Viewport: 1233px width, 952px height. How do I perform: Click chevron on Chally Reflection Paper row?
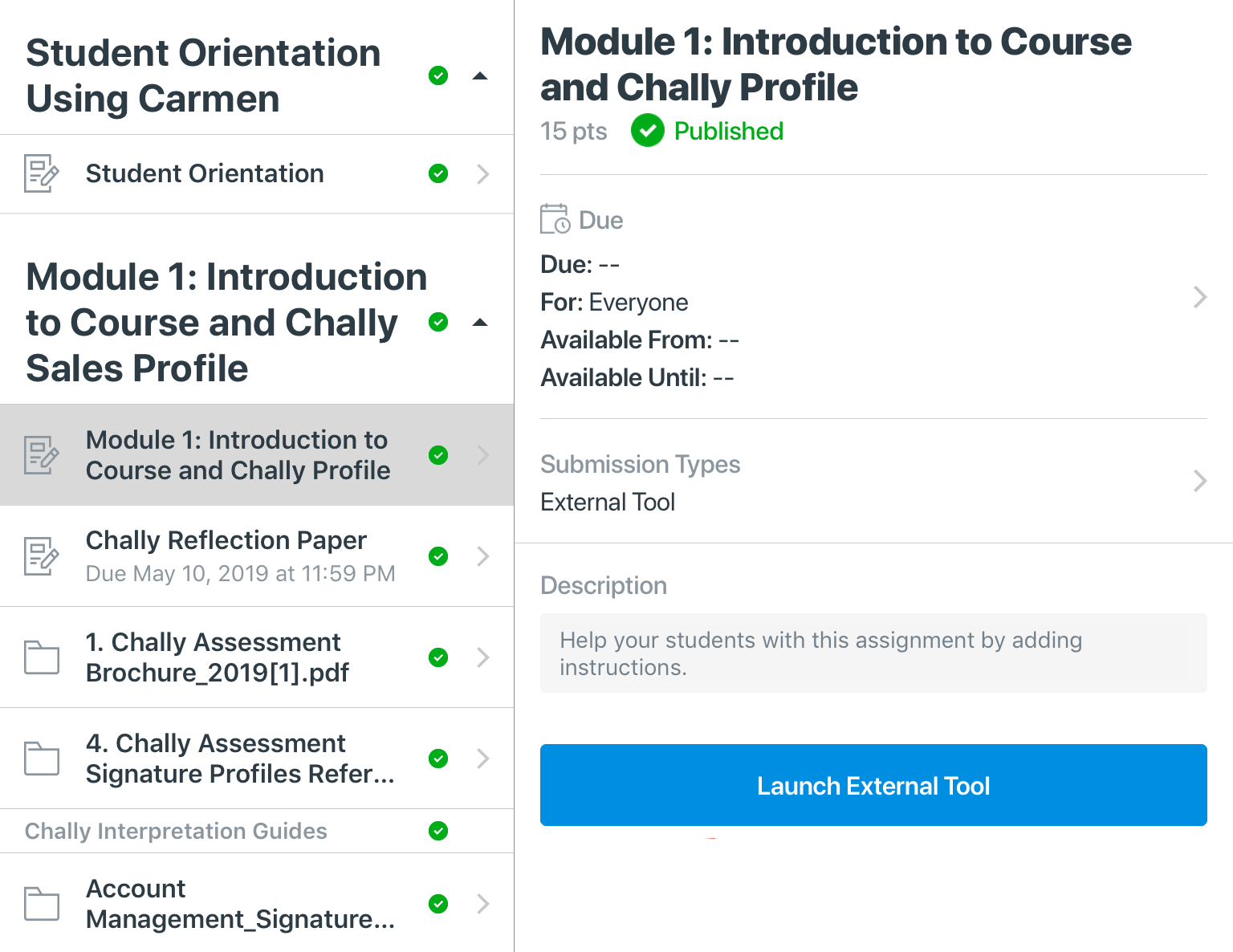pyautogui.click(x=483, y=556)
